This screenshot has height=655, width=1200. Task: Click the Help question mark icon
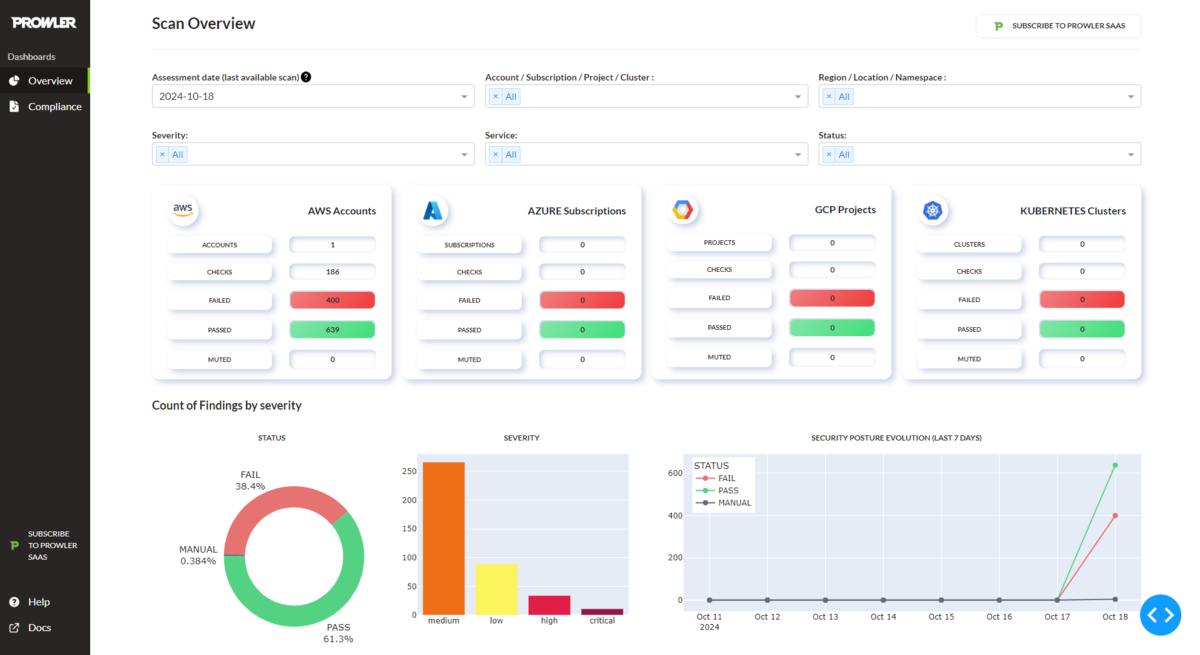tap(14, 602)
